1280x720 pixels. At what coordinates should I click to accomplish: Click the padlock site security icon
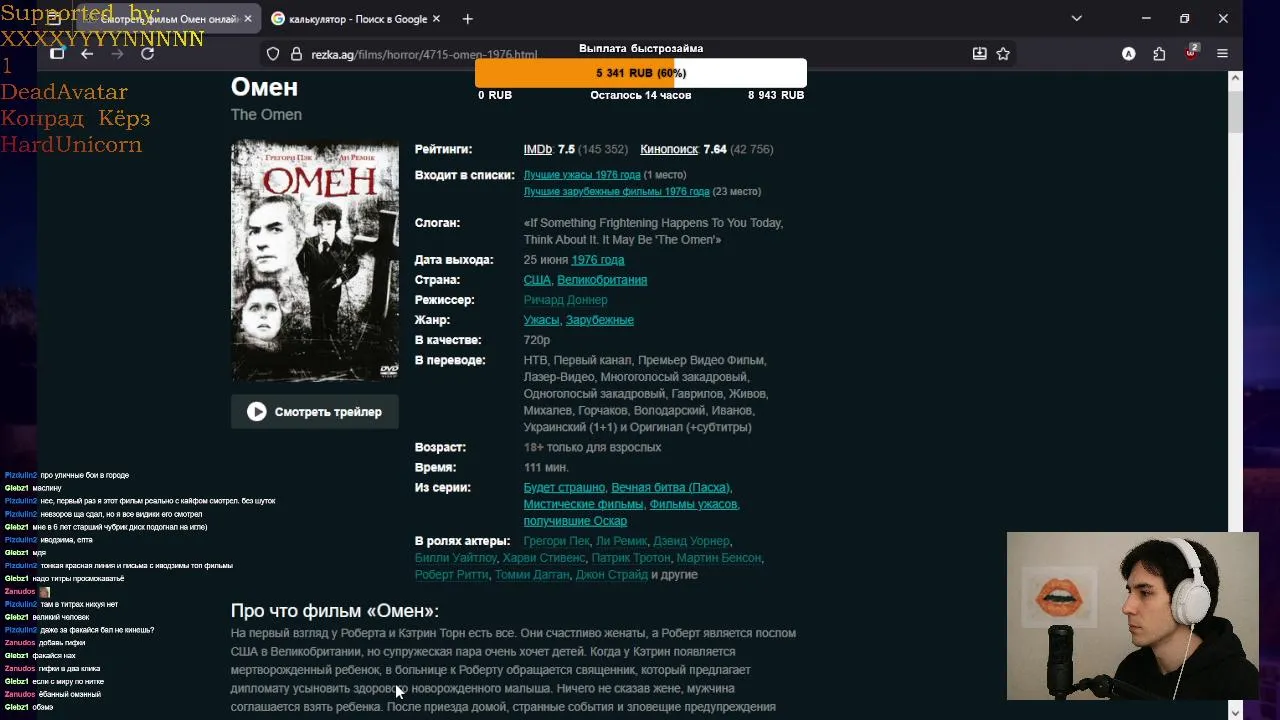[x=296, y=54]
